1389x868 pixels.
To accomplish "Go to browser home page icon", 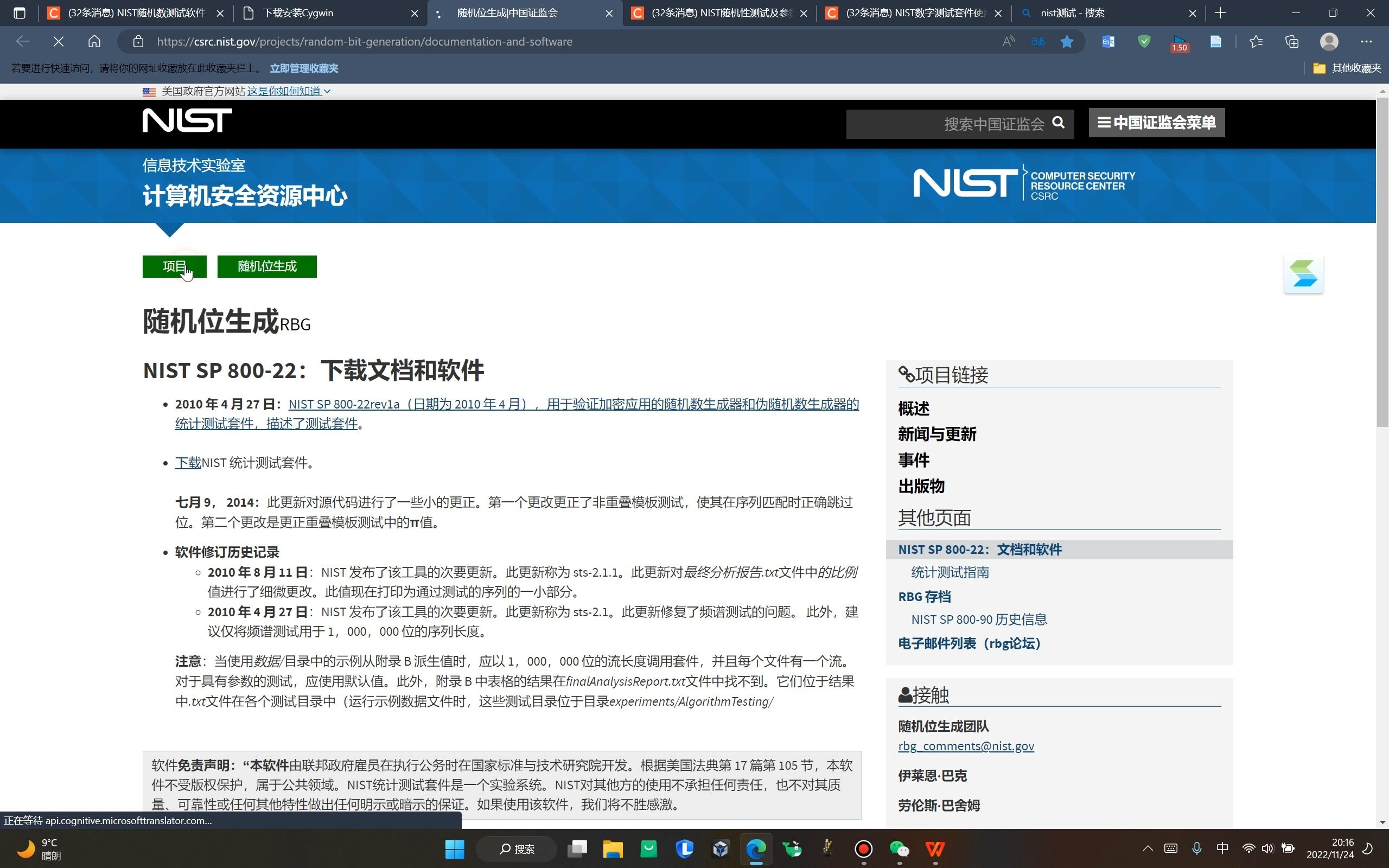I will (x=94, y=41).
